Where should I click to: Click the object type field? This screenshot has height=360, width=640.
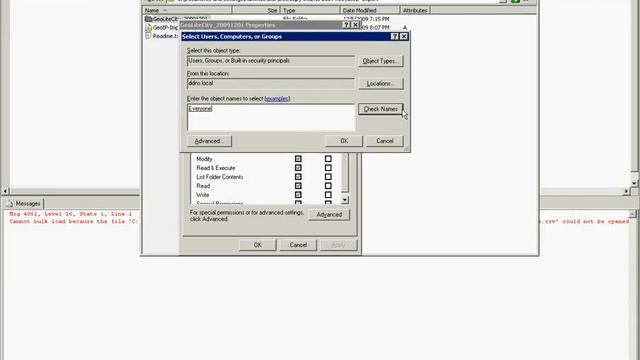pos(271,61)
